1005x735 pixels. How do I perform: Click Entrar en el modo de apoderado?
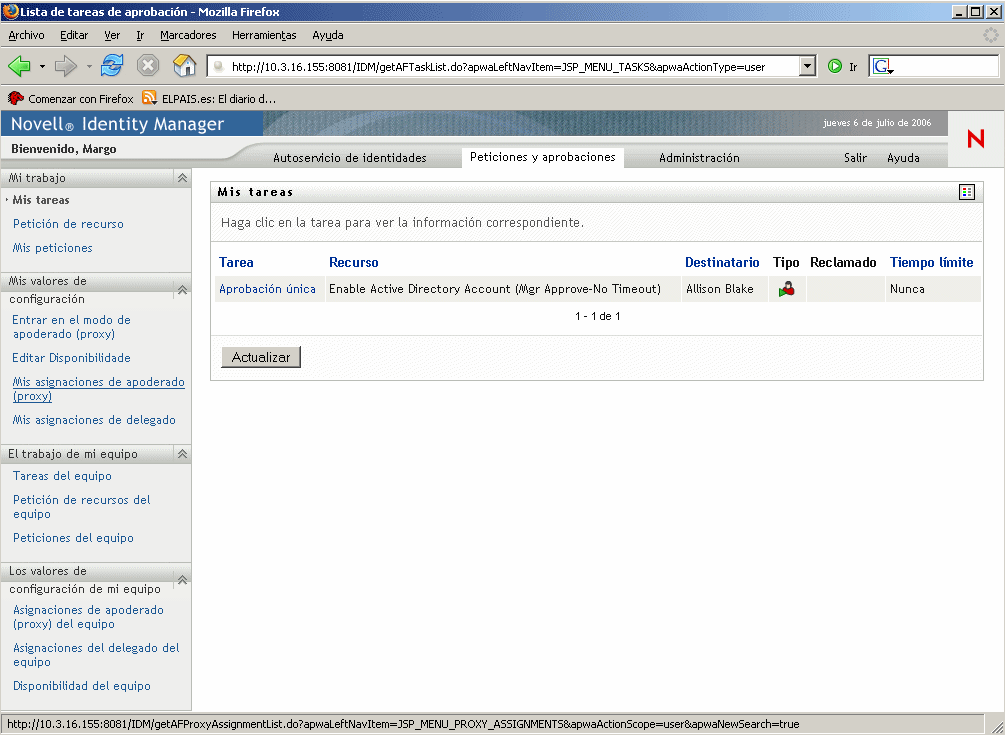[x=71, y=327]
